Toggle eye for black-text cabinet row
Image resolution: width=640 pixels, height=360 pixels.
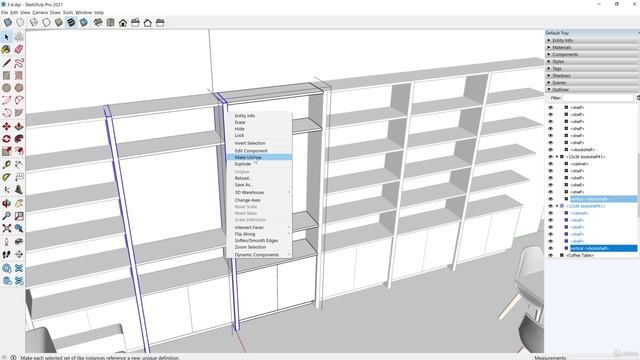550,164
